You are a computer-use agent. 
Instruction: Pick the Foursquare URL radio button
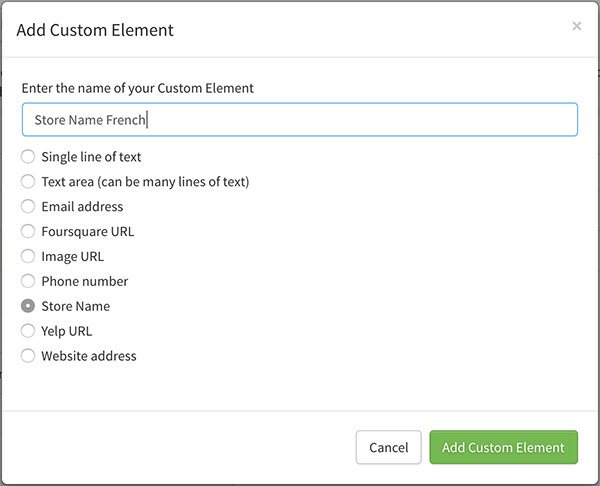pyautogui.click(x=28, y=231)
